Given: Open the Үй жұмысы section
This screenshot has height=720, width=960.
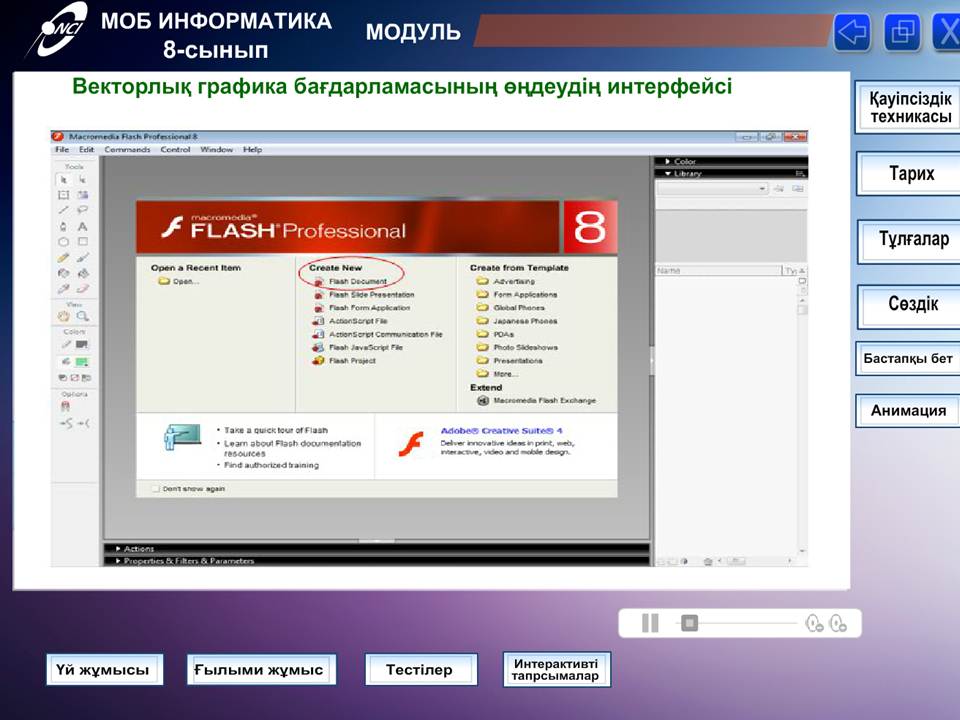Looking at the screenshot, I should 105,670.
